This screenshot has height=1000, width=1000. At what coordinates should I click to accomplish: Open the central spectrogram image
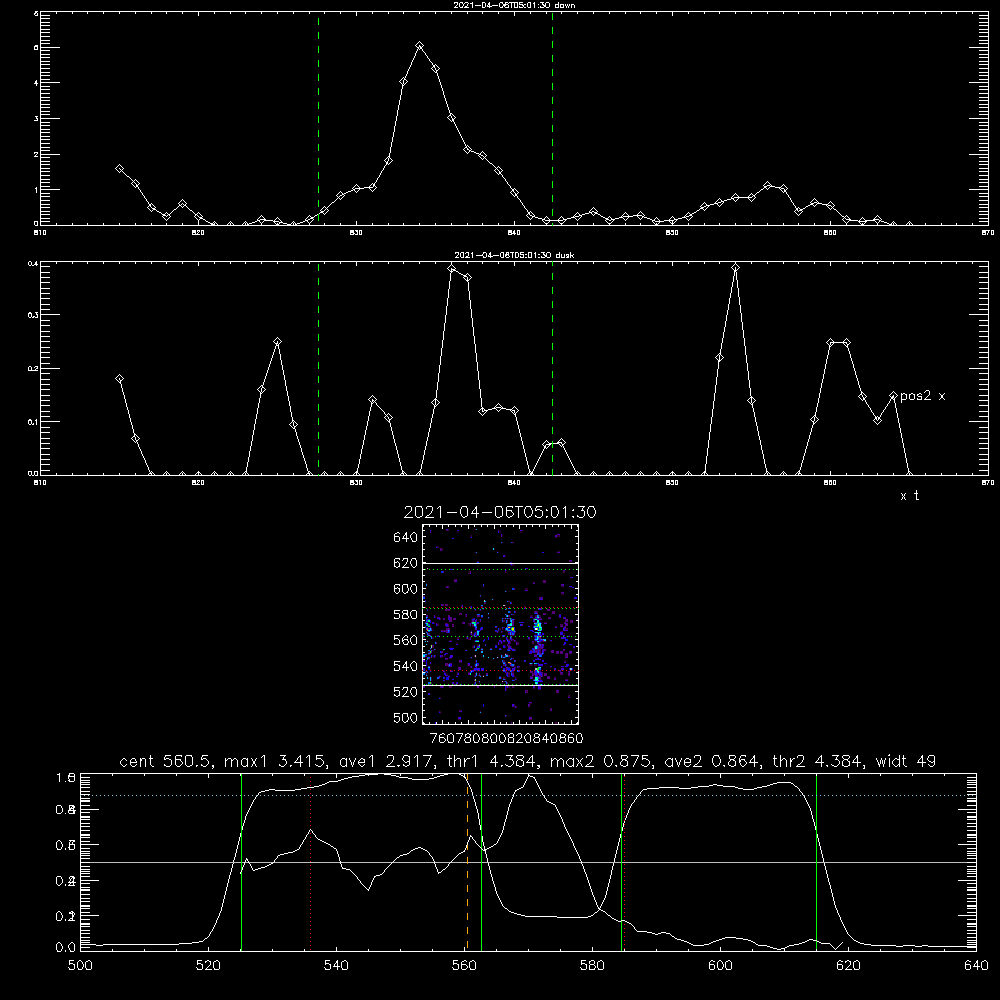pyautogui.click(x=501, y=624)
